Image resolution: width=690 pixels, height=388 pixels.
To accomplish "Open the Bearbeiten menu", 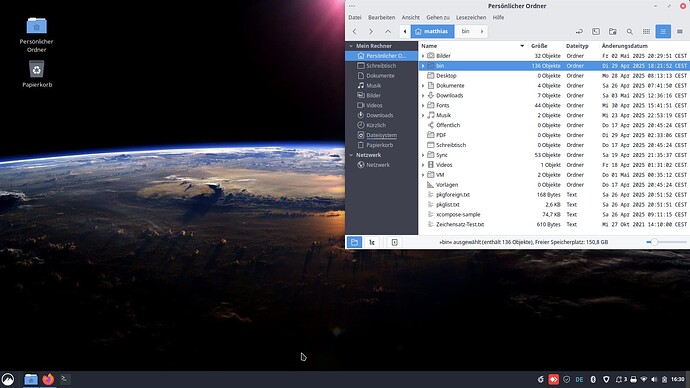I will 382,18.
